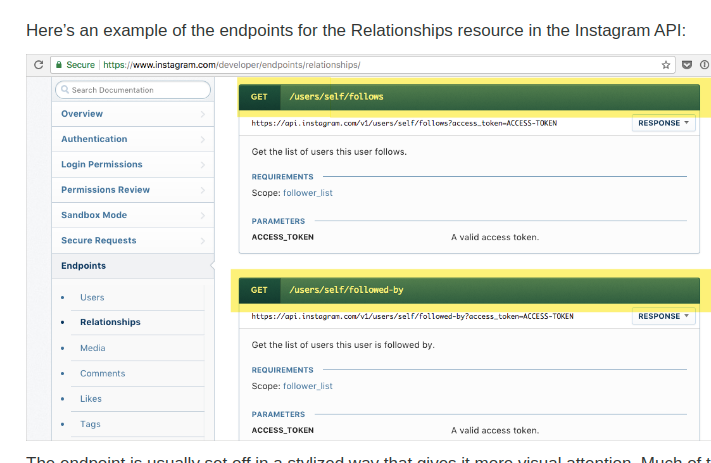The height and width of the screenshot is (463, 711).
Task: Click the intro sentence mentioning Relationships resource
Action: [x=356, y=30]
